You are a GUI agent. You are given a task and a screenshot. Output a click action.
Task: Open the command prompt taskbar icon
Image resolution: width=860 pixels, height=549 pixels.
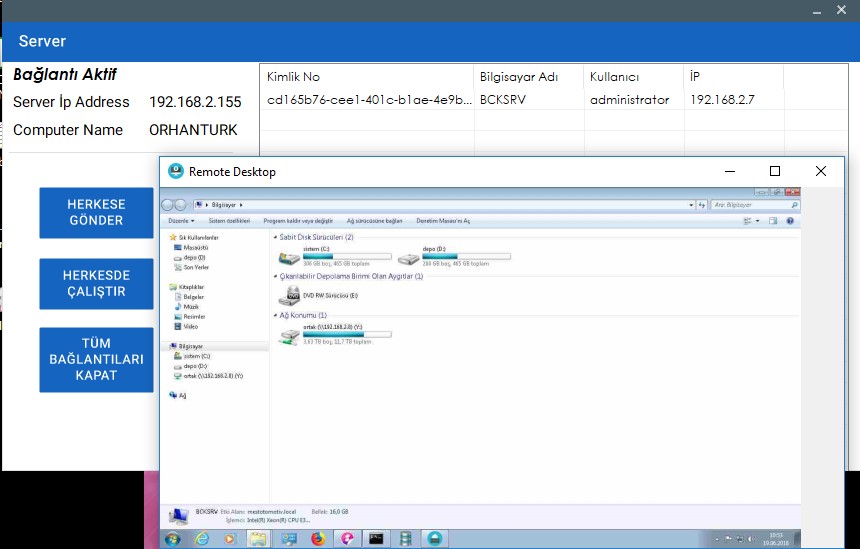(376, 539)
